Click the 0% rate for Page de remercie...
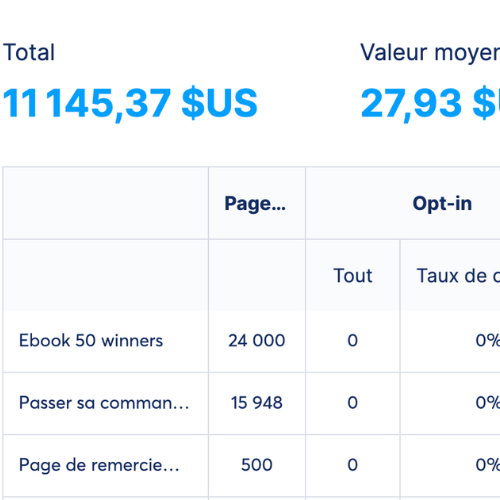 pyautogui.click(x=488, y=465)
